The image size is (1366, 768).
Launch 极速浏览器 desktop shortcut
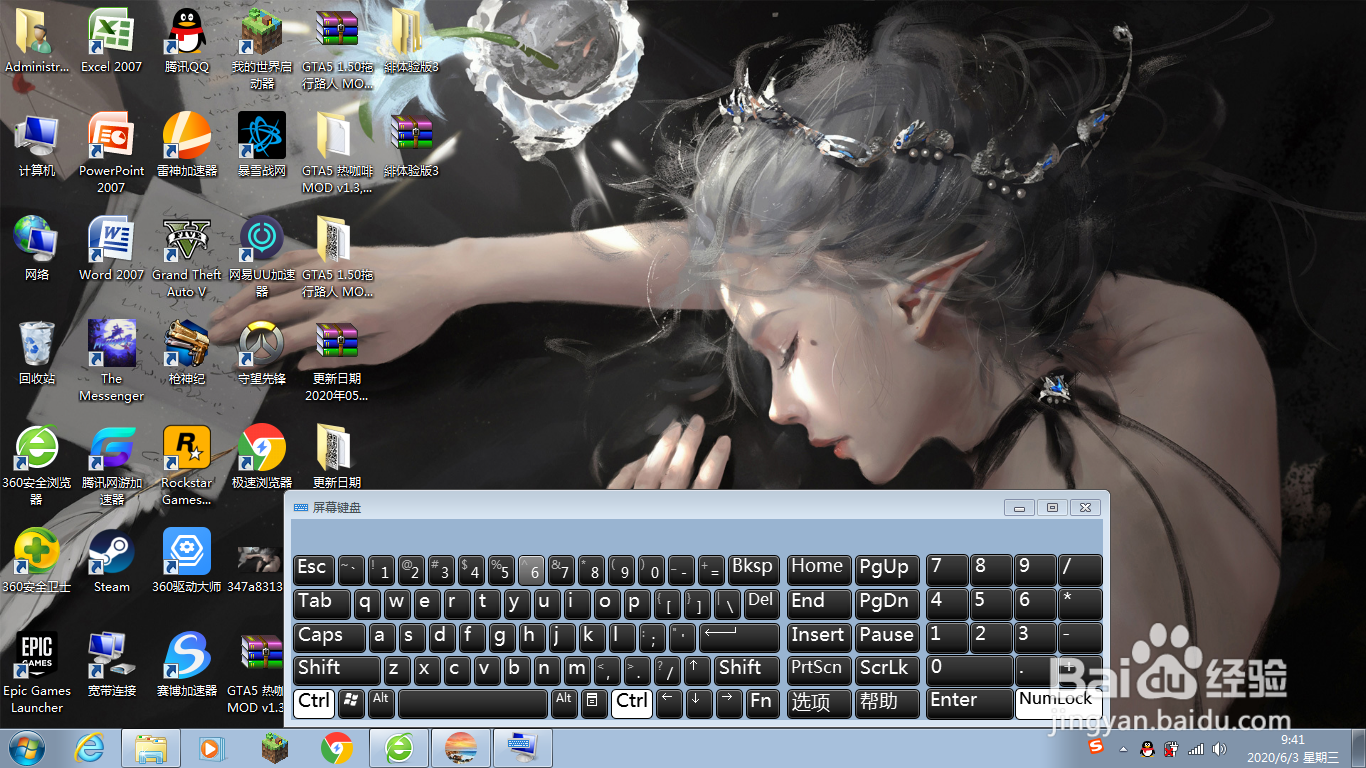coord(262,456)
